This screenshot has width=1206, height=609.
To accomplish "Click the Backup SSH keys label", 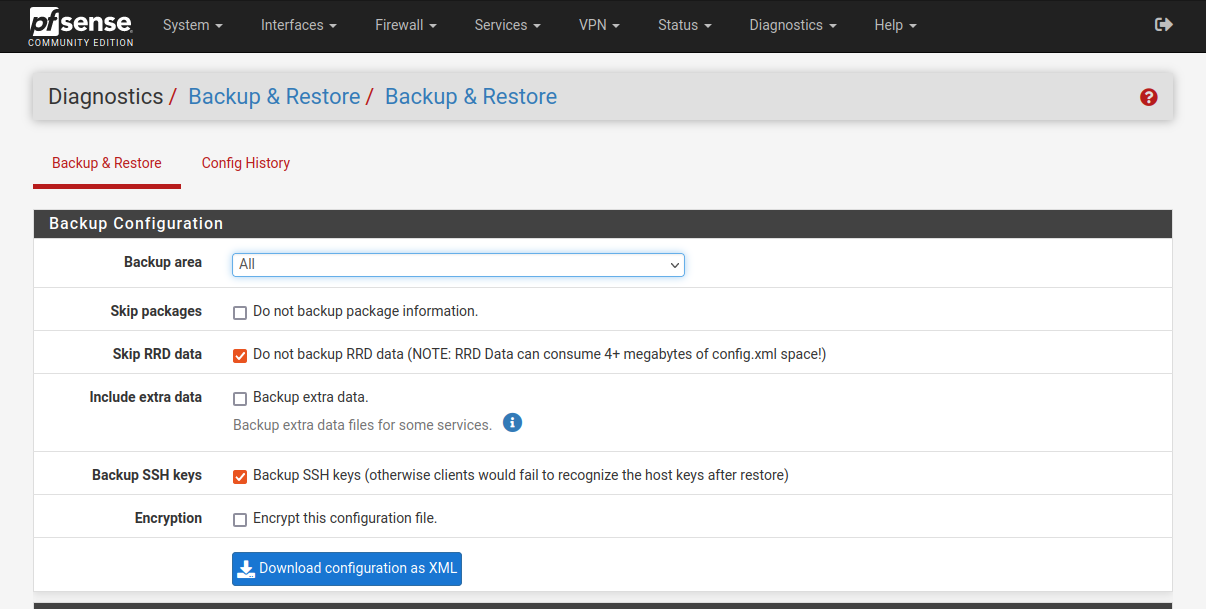I will click(147, 475).
